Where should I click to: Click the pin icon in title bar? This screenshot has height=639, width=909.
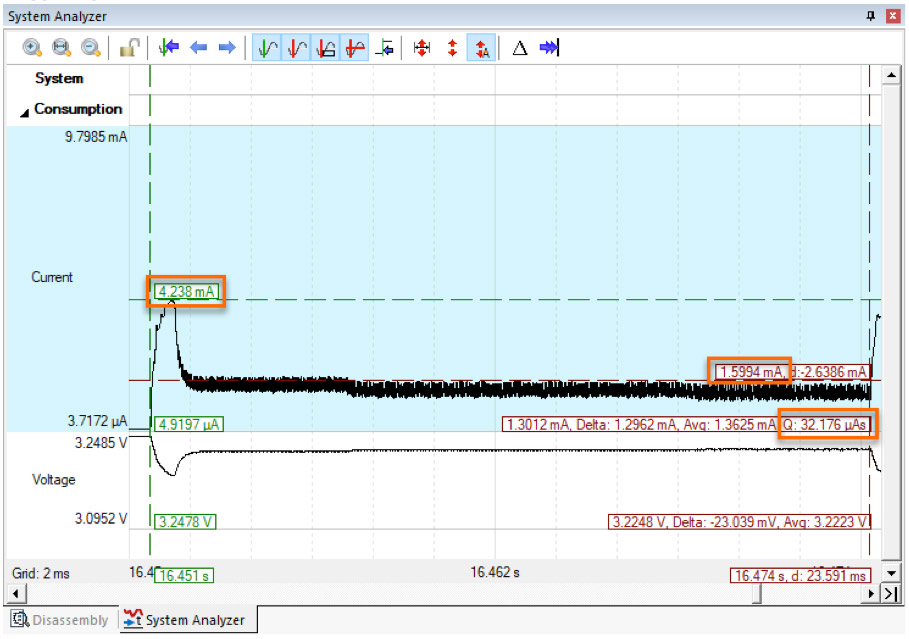tap(870, 16)
